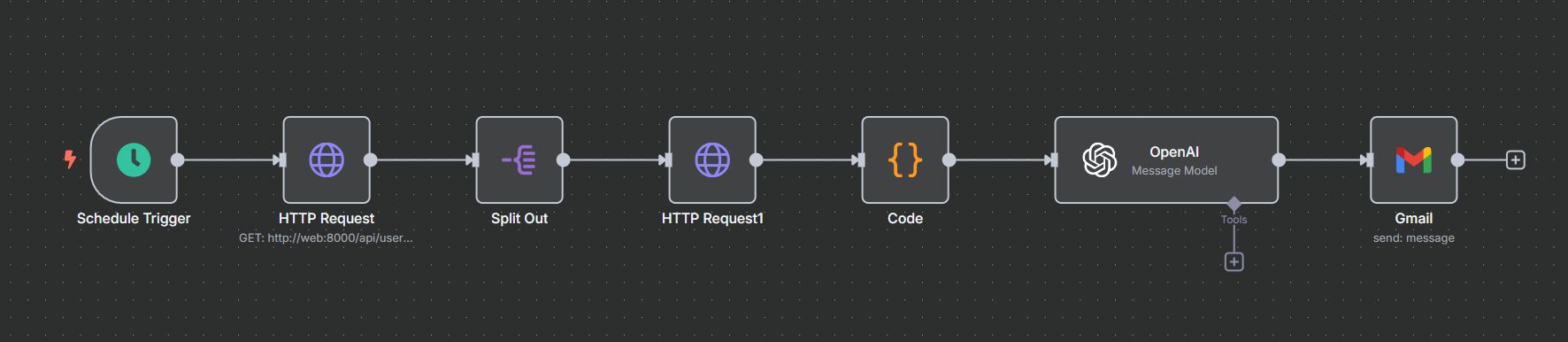
Task: Click the "OpenAI" title text
Action: click(1174, 152)
